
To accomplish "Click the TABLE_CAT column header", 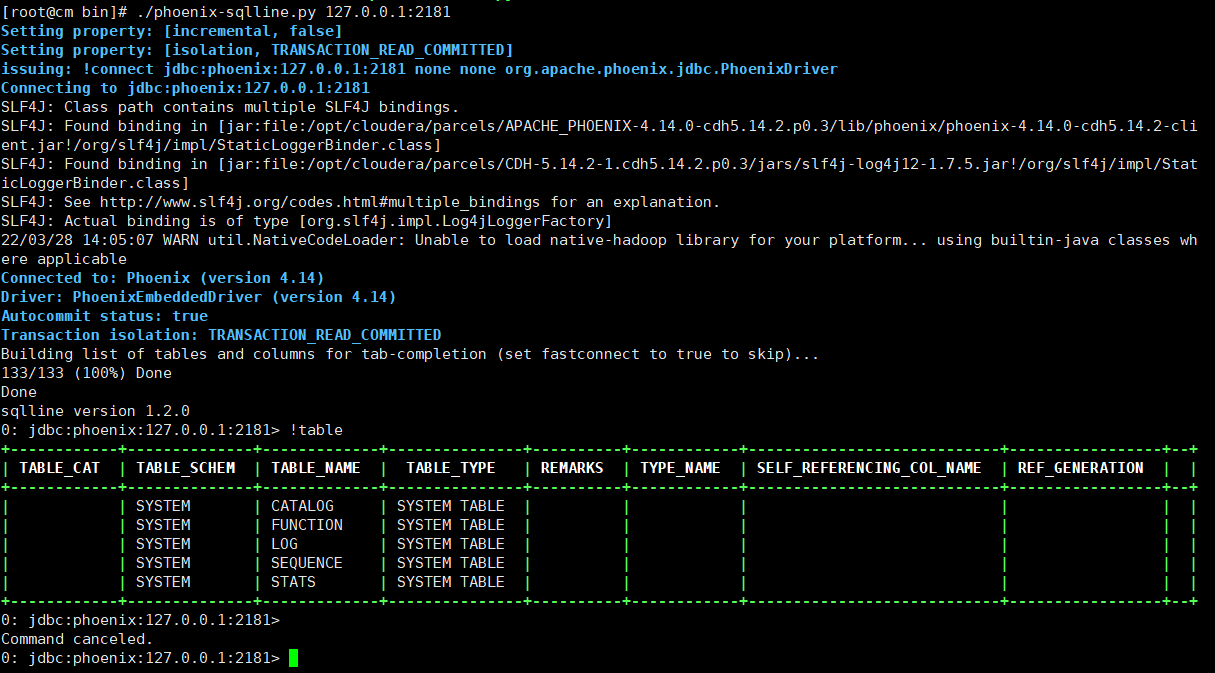I will [x=59, y=468].
